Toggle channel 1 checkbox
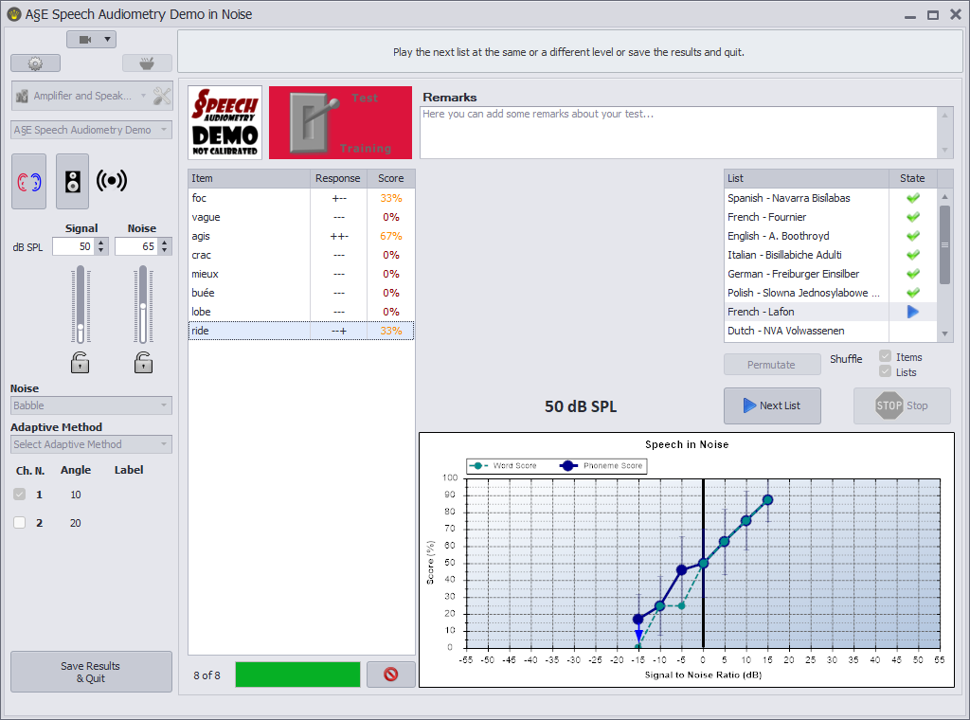The height and width of the screenshot is (720, 970). pyautogui.click(x=20, y=494)
